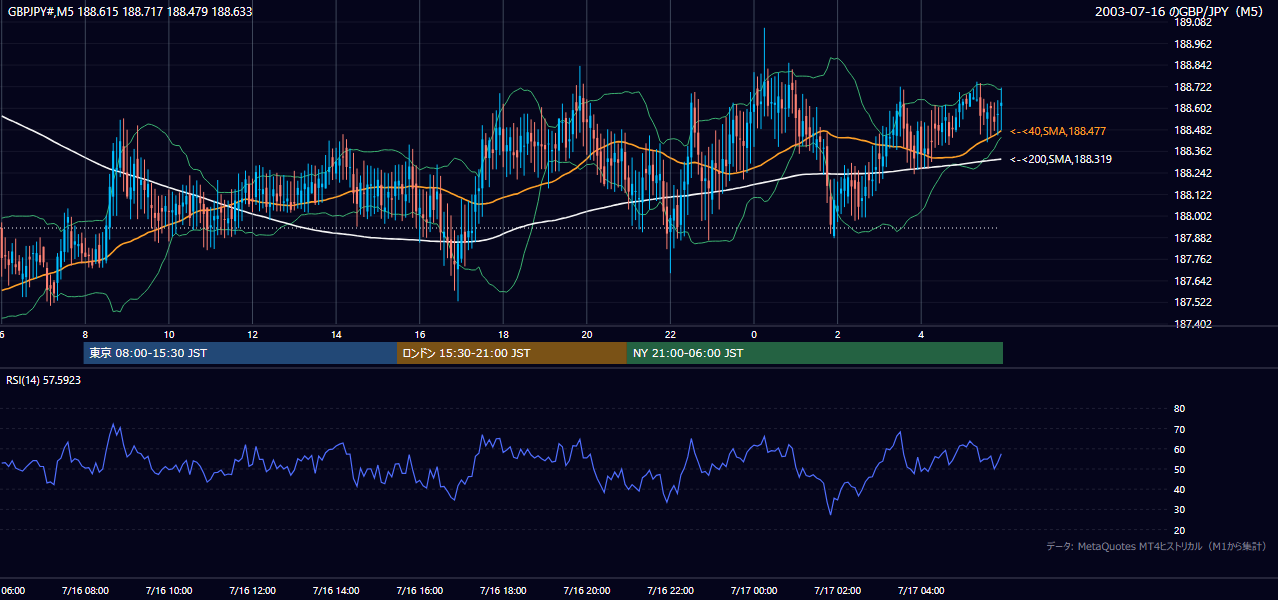The height and width of the screenshot is (600, 1278).
Task: Click hour tick 10 under the price chart
Action: [x=169, y=335]
